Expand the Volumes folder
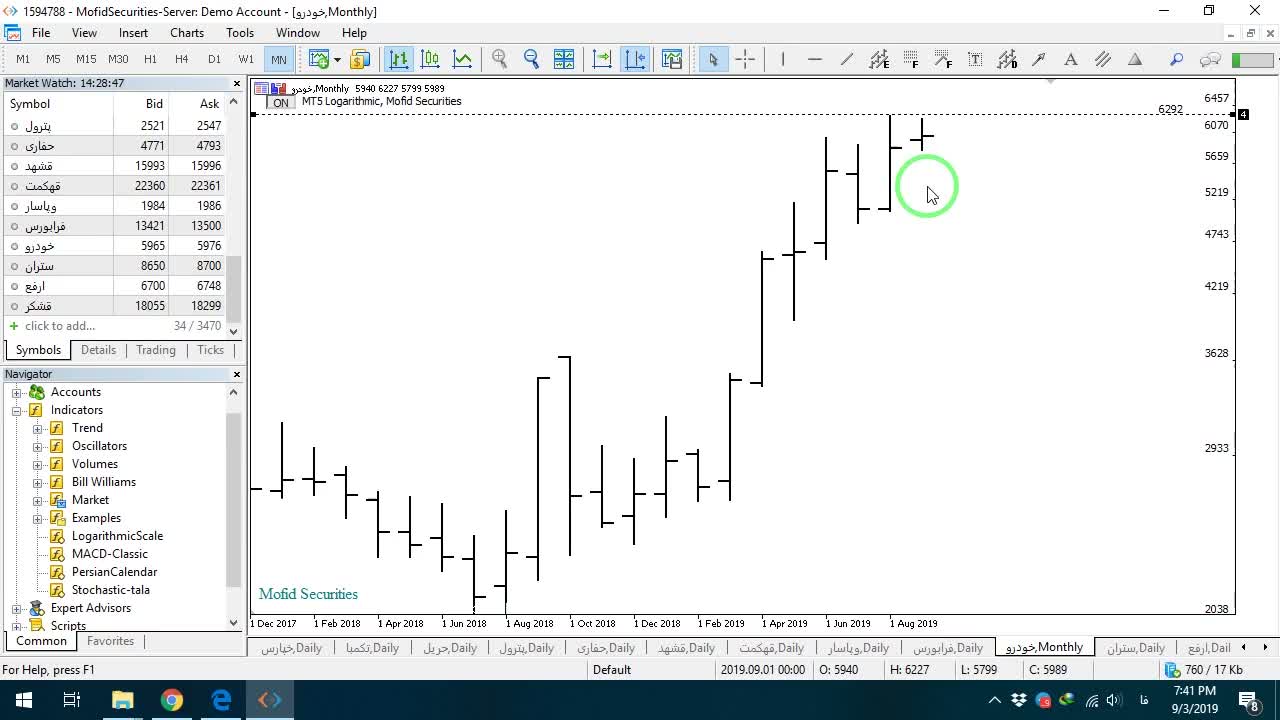Image resolution: width=1280 pixels, height=720 pixels. click(x=38, y=464)
